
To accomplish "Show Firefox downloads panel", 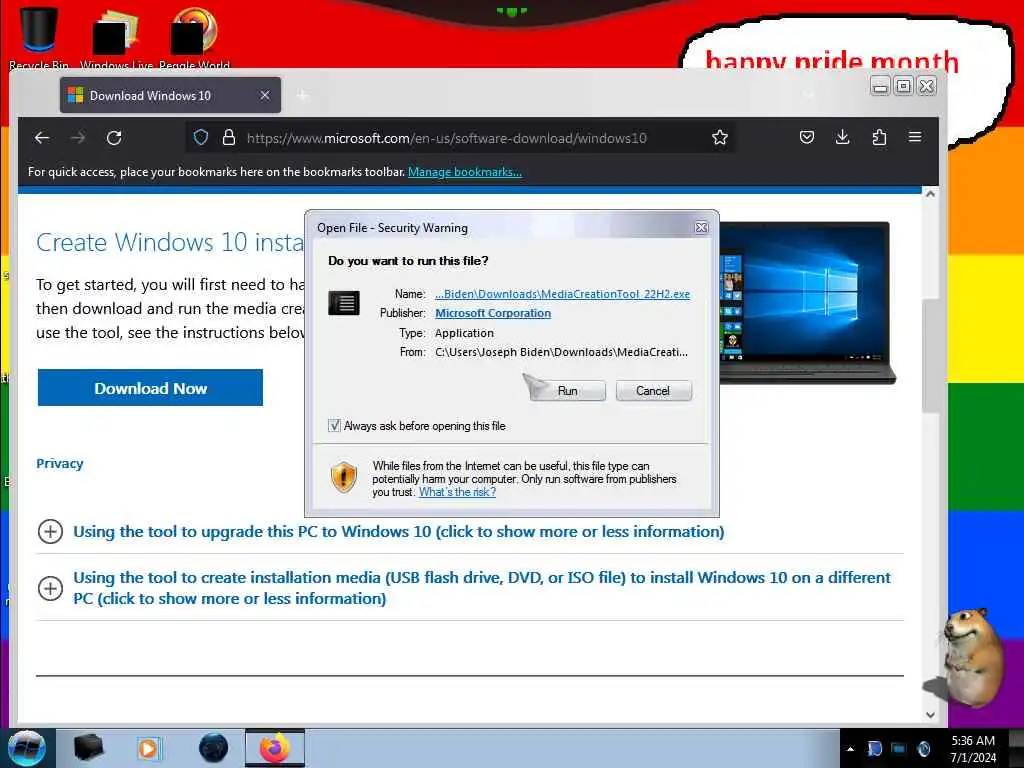I will pyautogui.click(x=842, y=137).
